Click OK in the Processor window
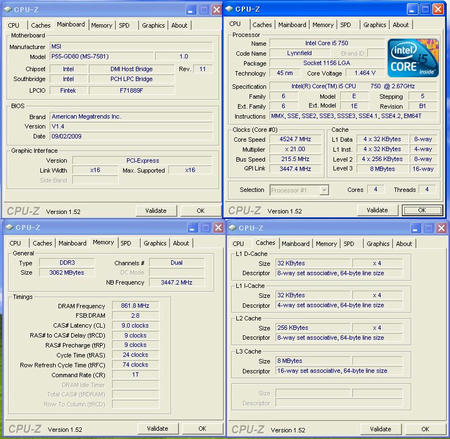This screenshot has height=439, width=450. [x=422, y=210]
